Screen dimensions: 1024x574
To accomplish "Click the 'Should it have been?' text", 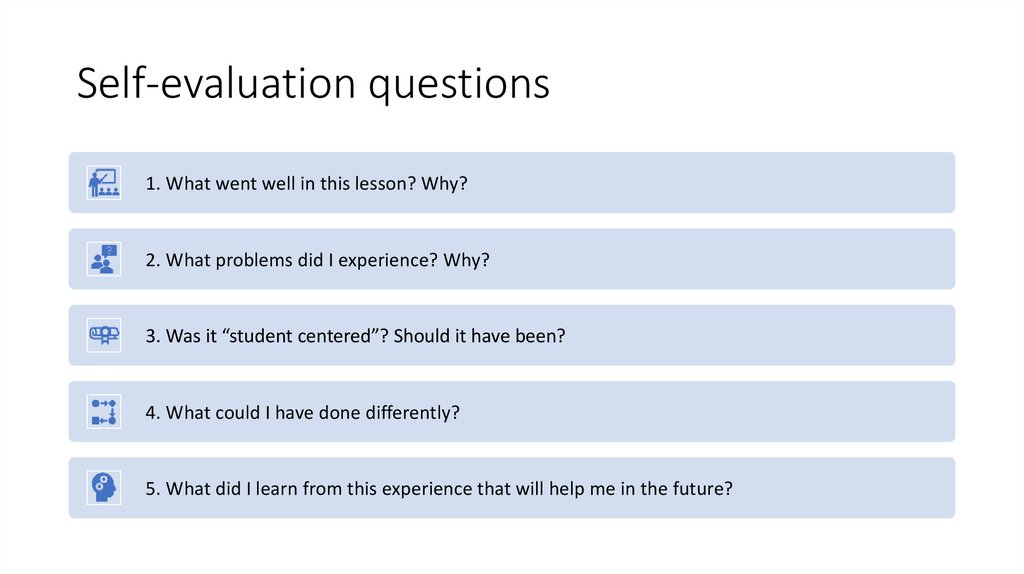I will [479, 336].
